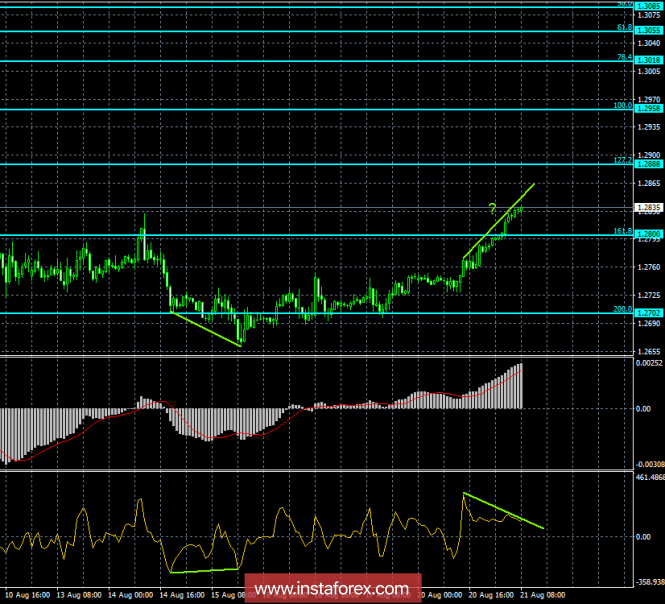Select the 161.8 Fibonacci level label
The image size is (665, 604).
pyautogui.click(x=623, y=231)
